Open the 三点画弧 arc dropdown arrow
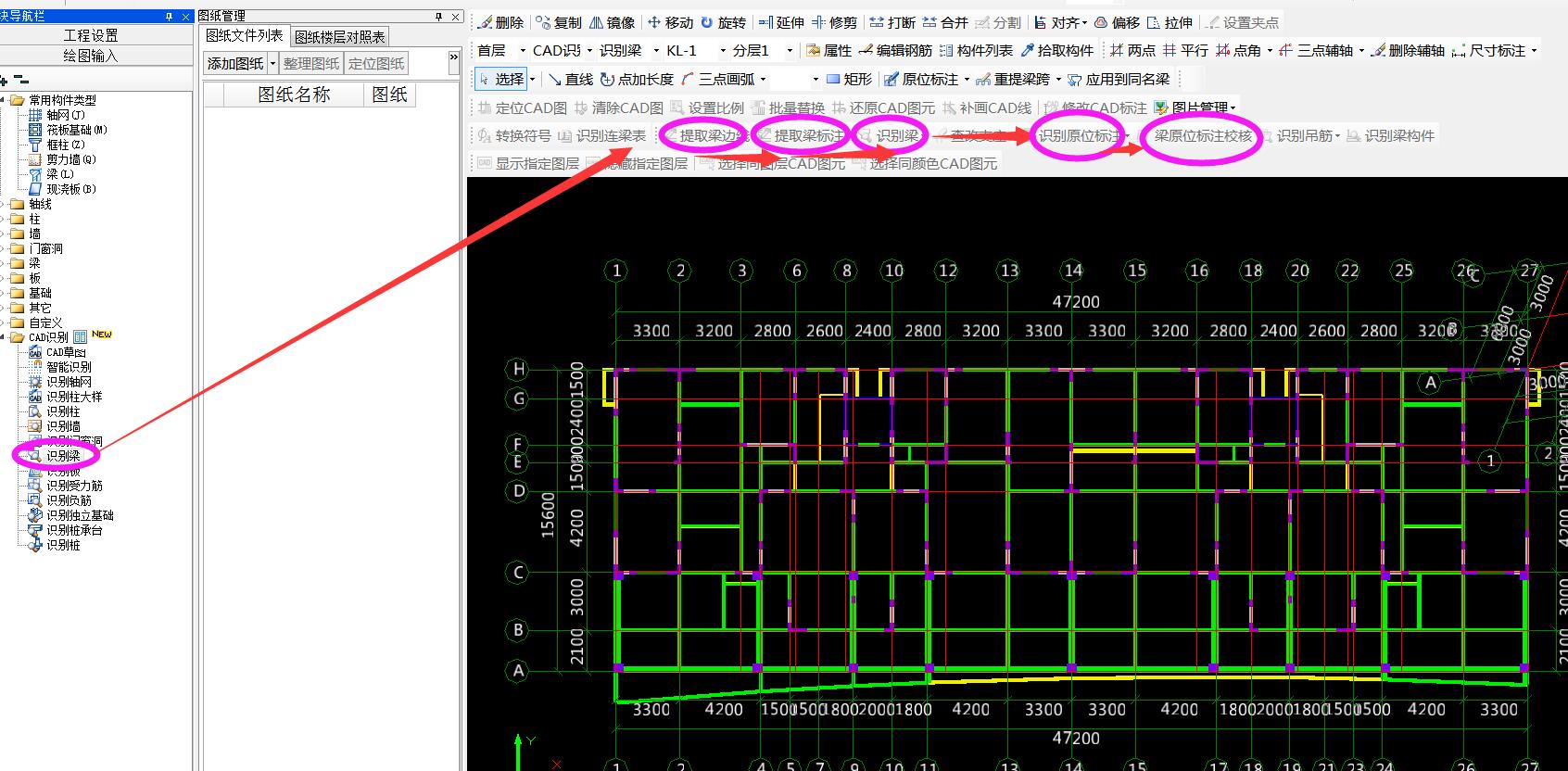 pos(763,79)
